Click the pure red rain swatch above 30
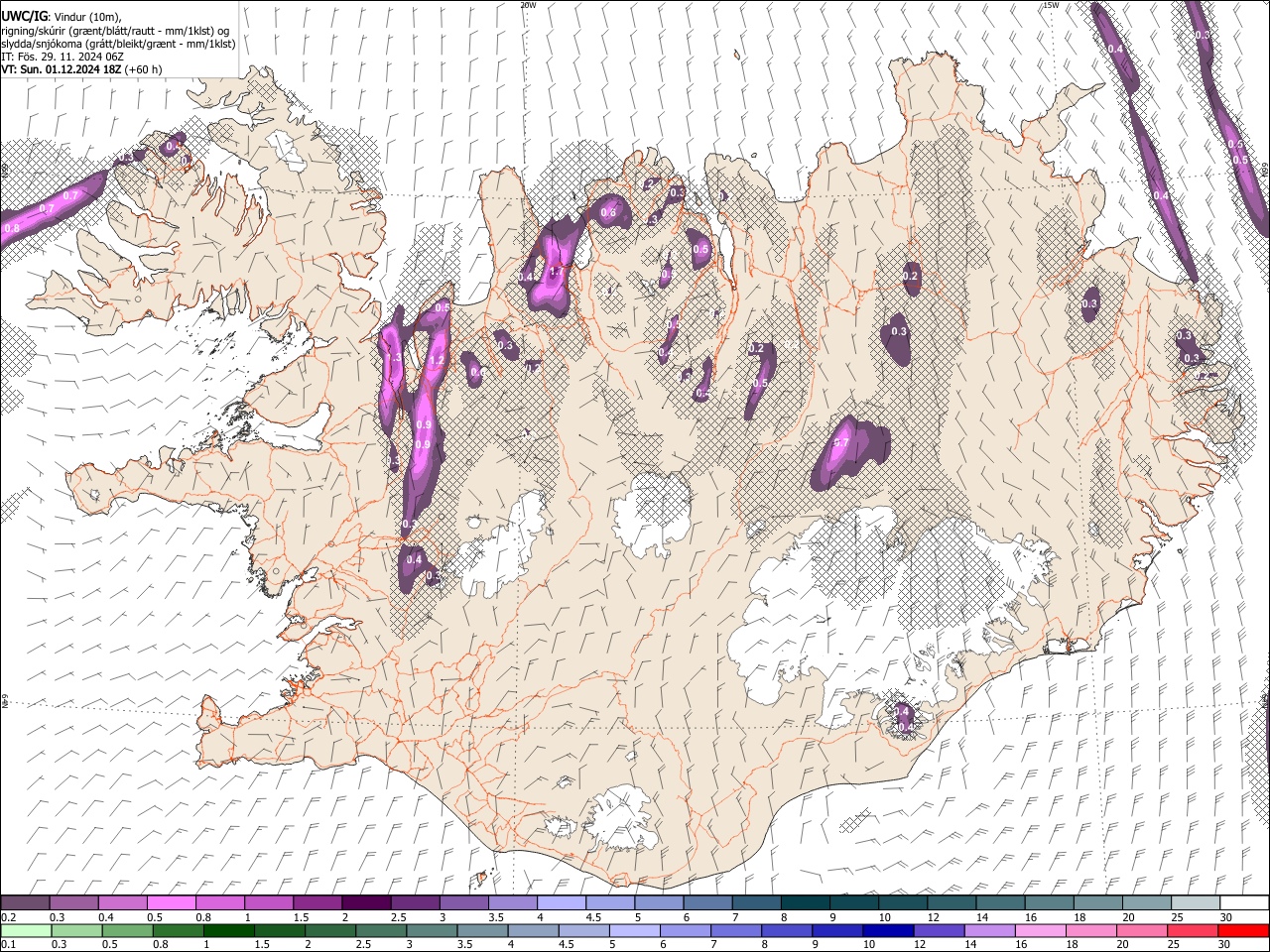Screen dimensions: 1270x952 coord(1243,930)
